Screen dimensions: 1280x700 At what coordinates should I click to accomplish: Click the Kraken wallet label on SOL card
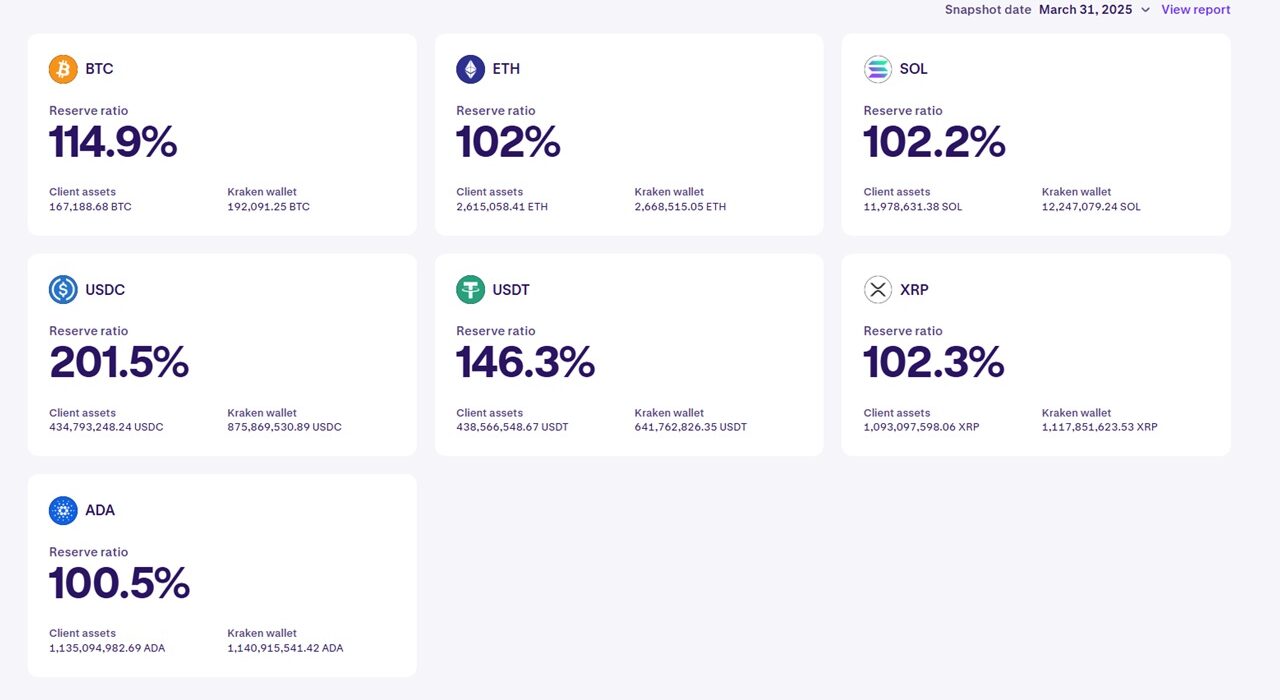[1076, 192]
